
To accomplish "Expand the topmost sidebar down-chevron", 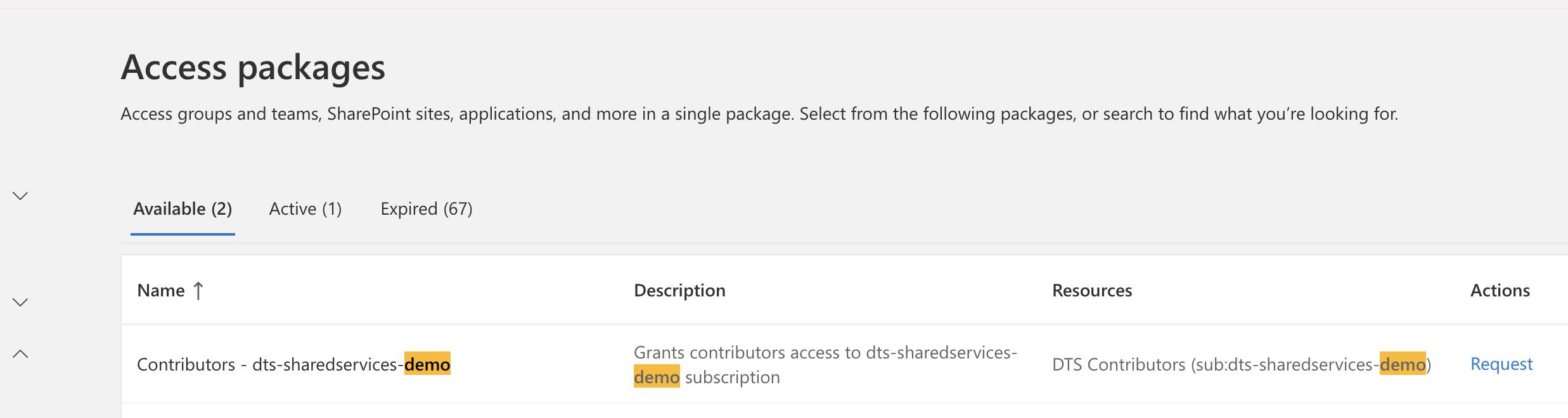I will click(20, 196).
